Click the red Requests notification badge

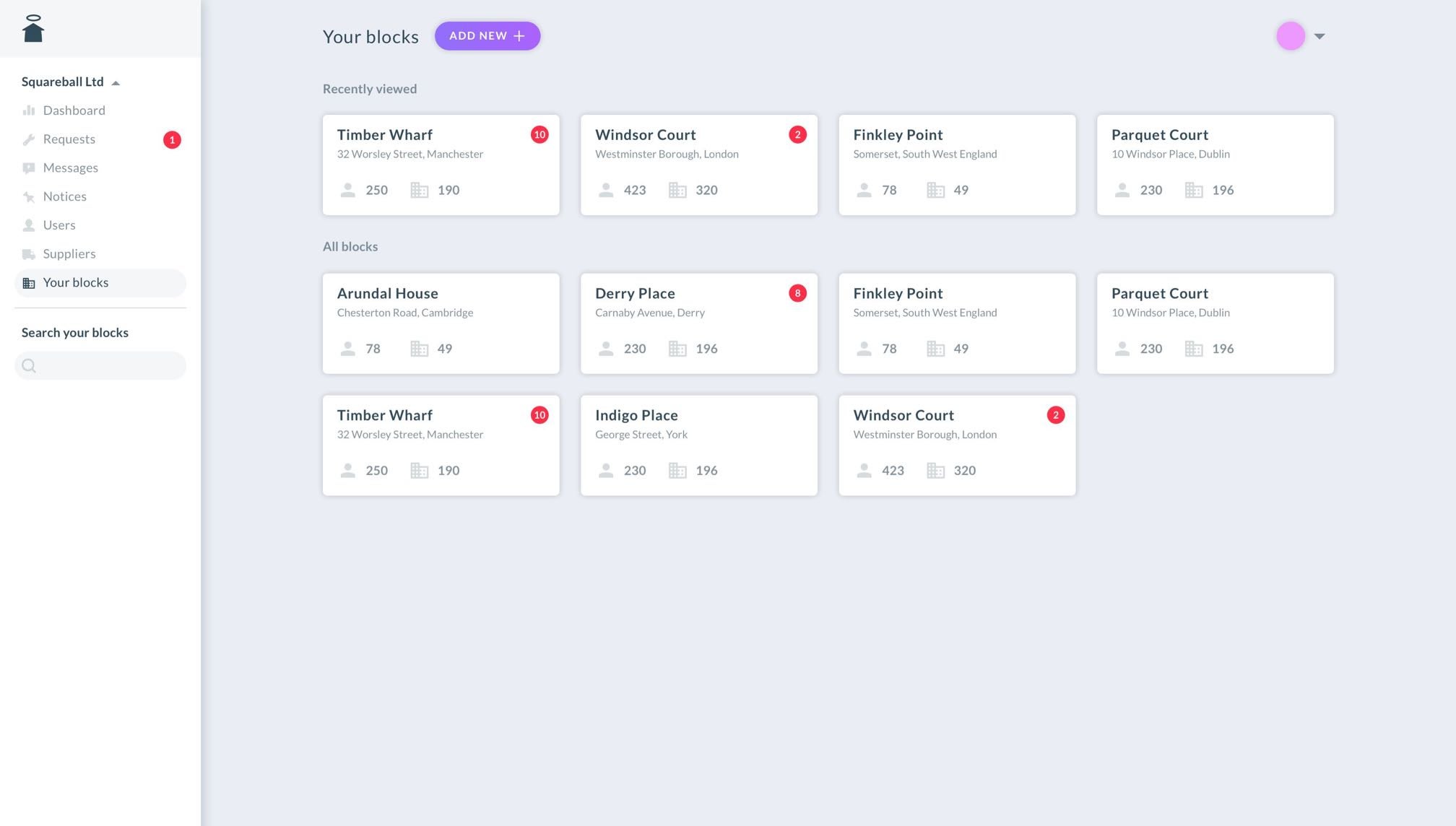172,140
